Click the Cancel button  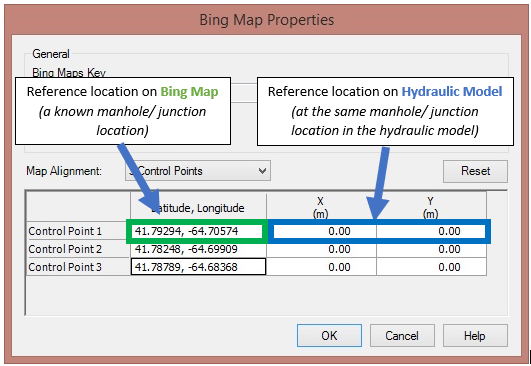point(402,336)
